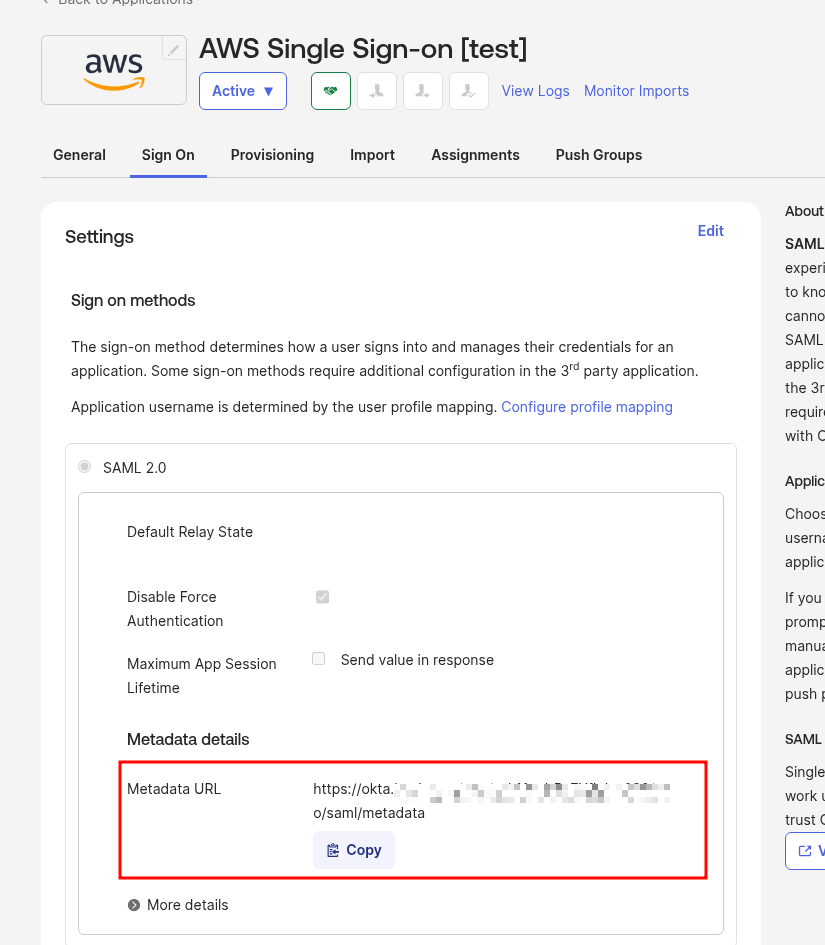825x945 pixels.
Task: Open Configure profile mapping link
Action: pos(586,407)
